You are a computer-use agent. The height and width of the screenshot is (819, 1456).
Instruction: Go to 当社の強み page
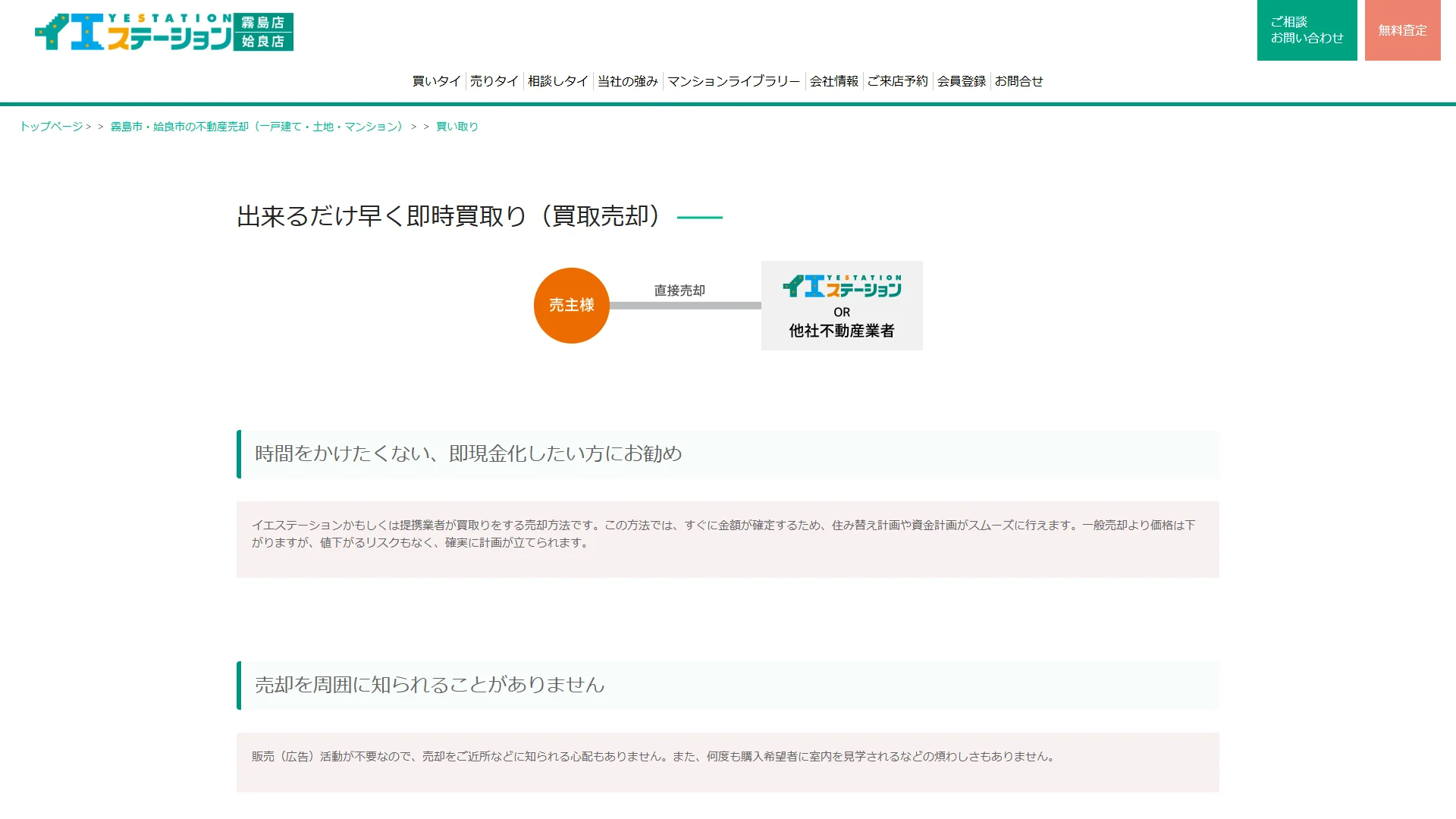click(x=628, y=81)
